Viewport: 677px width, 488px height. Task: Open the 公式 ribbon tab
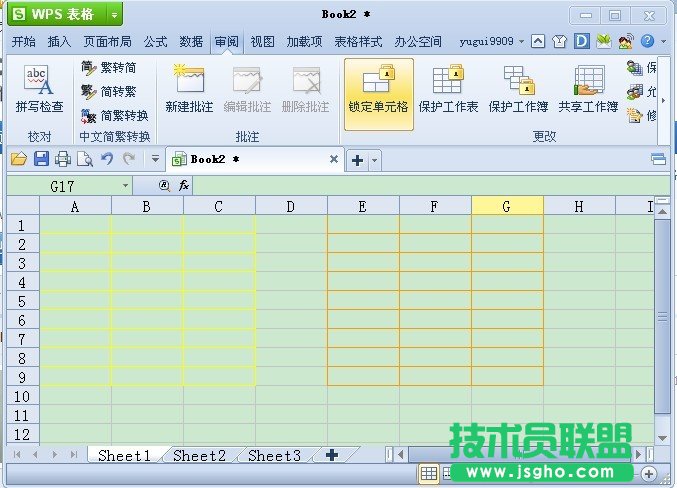pyautogui.click(x=155, y=41)
